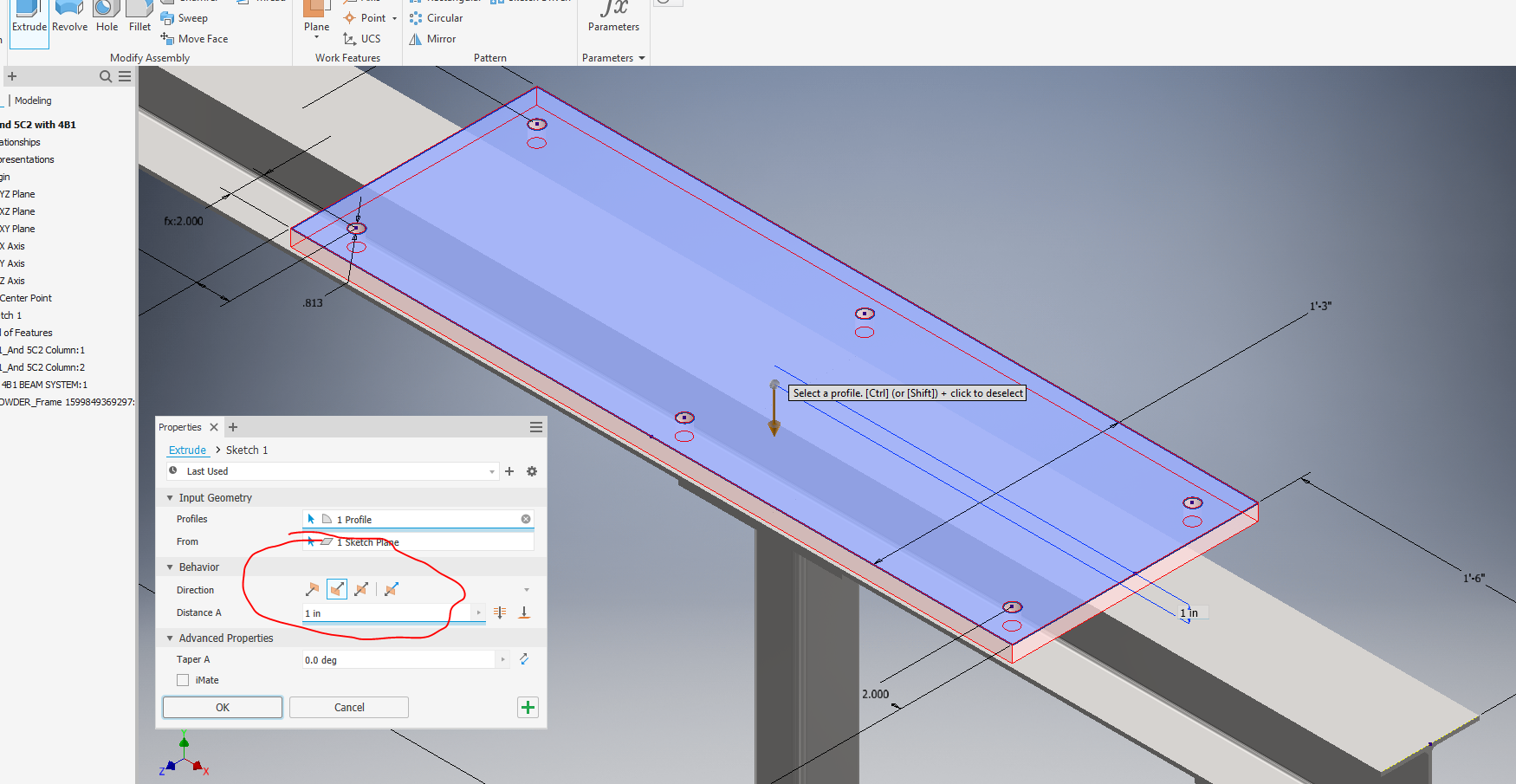Enable the symmetric extrude direction option
1516x784 pixels.
click(362, 589)
